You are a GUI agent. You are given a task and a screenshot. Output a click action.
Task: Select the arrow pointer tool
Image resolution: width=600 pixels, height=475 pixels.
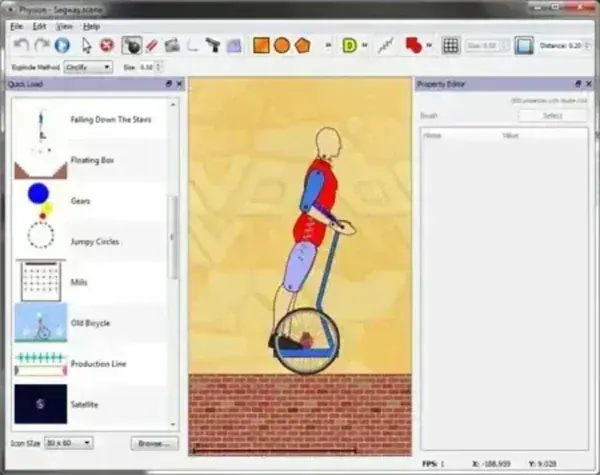point(87,46)
